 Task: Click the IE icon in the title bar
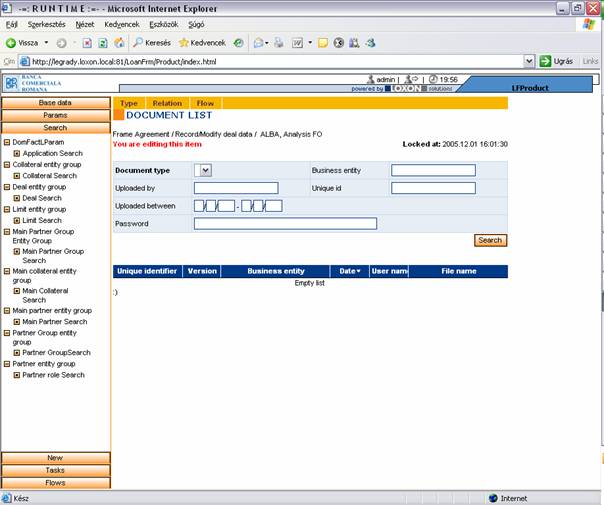click(6, 8)
